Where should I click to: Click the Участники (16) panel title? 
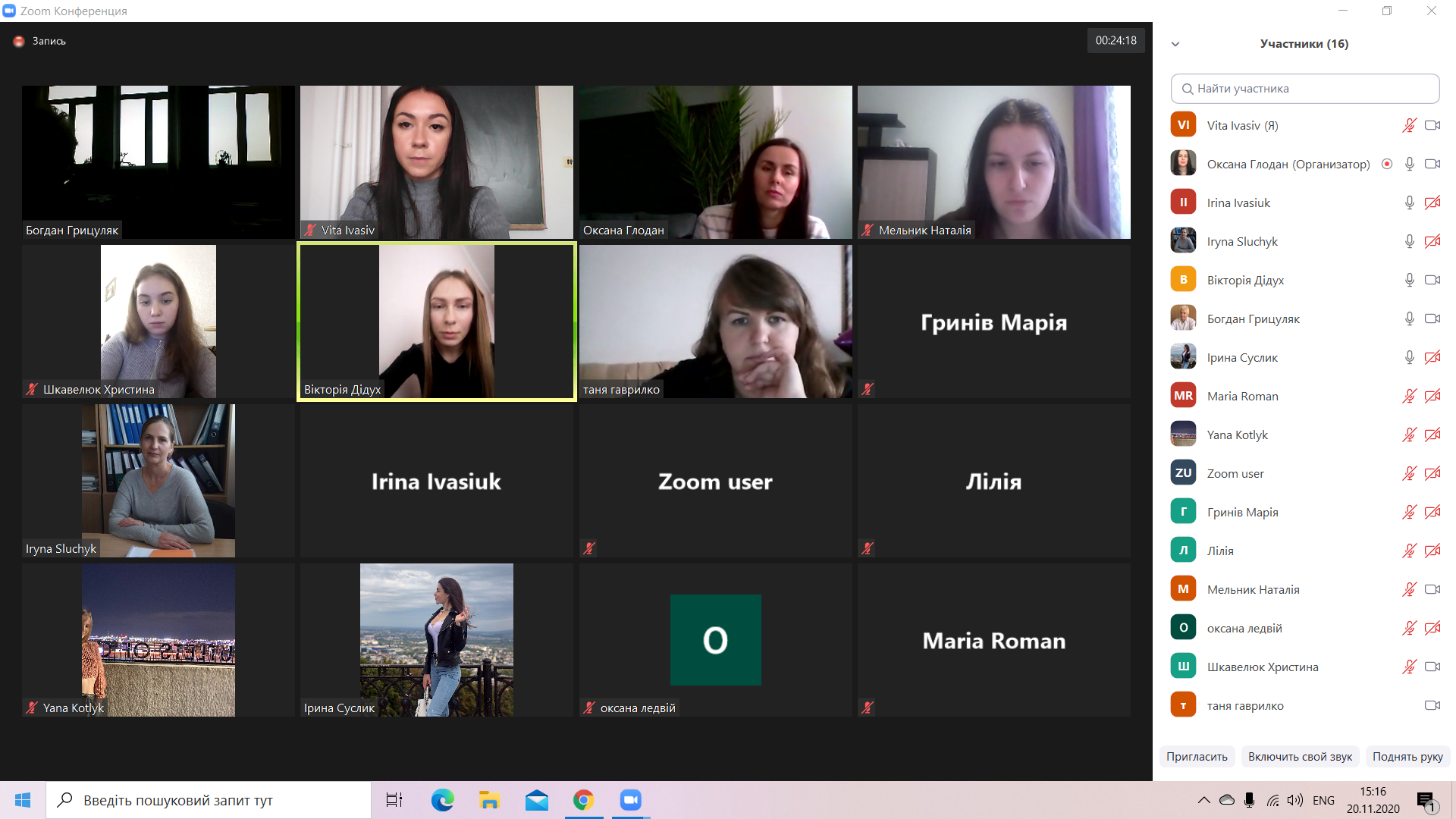pyautogui.click(x=1304, y=44)
